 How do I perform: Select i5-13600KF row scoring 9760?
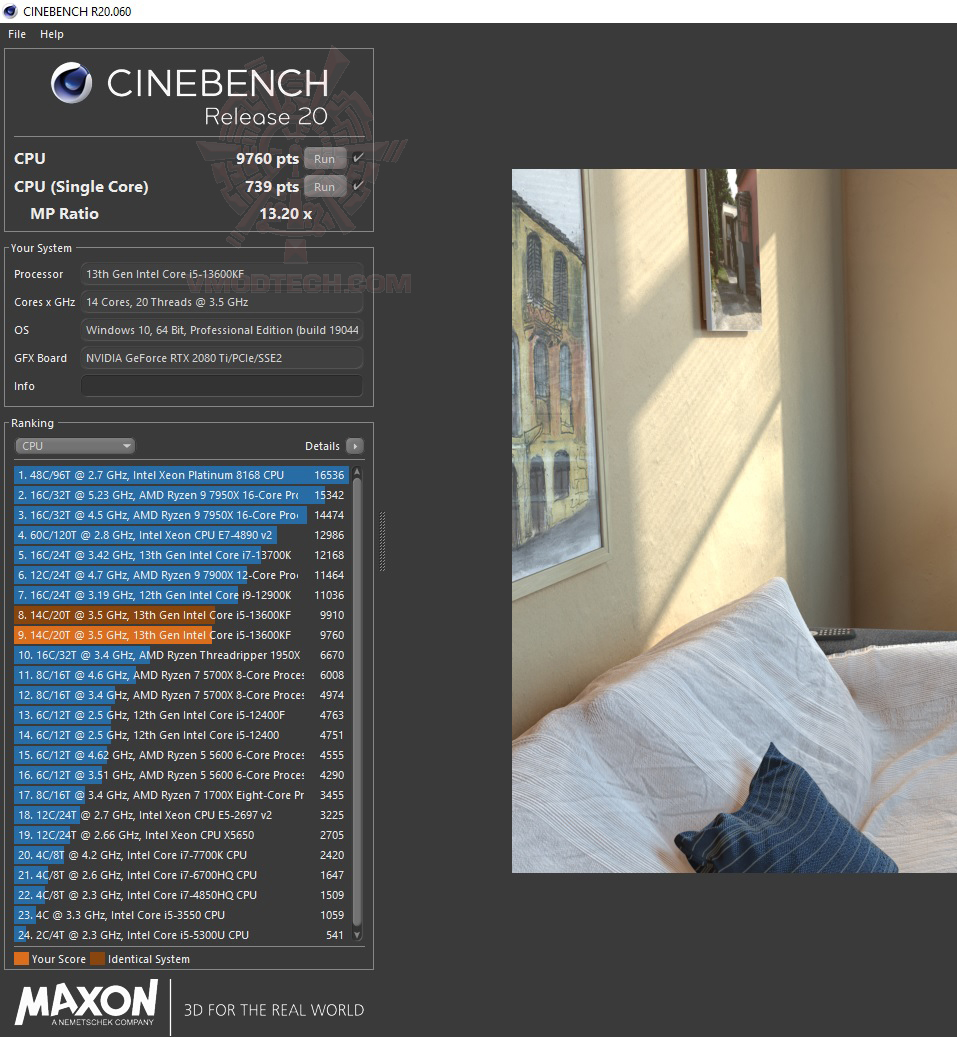[181, 635]
